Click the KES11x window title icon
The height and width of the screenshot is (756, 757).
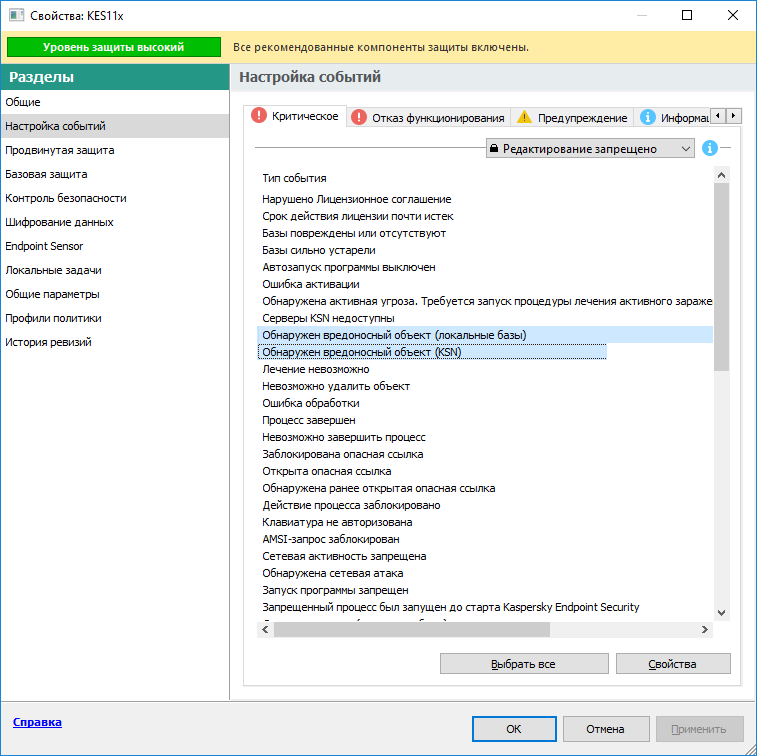point(16,15)
